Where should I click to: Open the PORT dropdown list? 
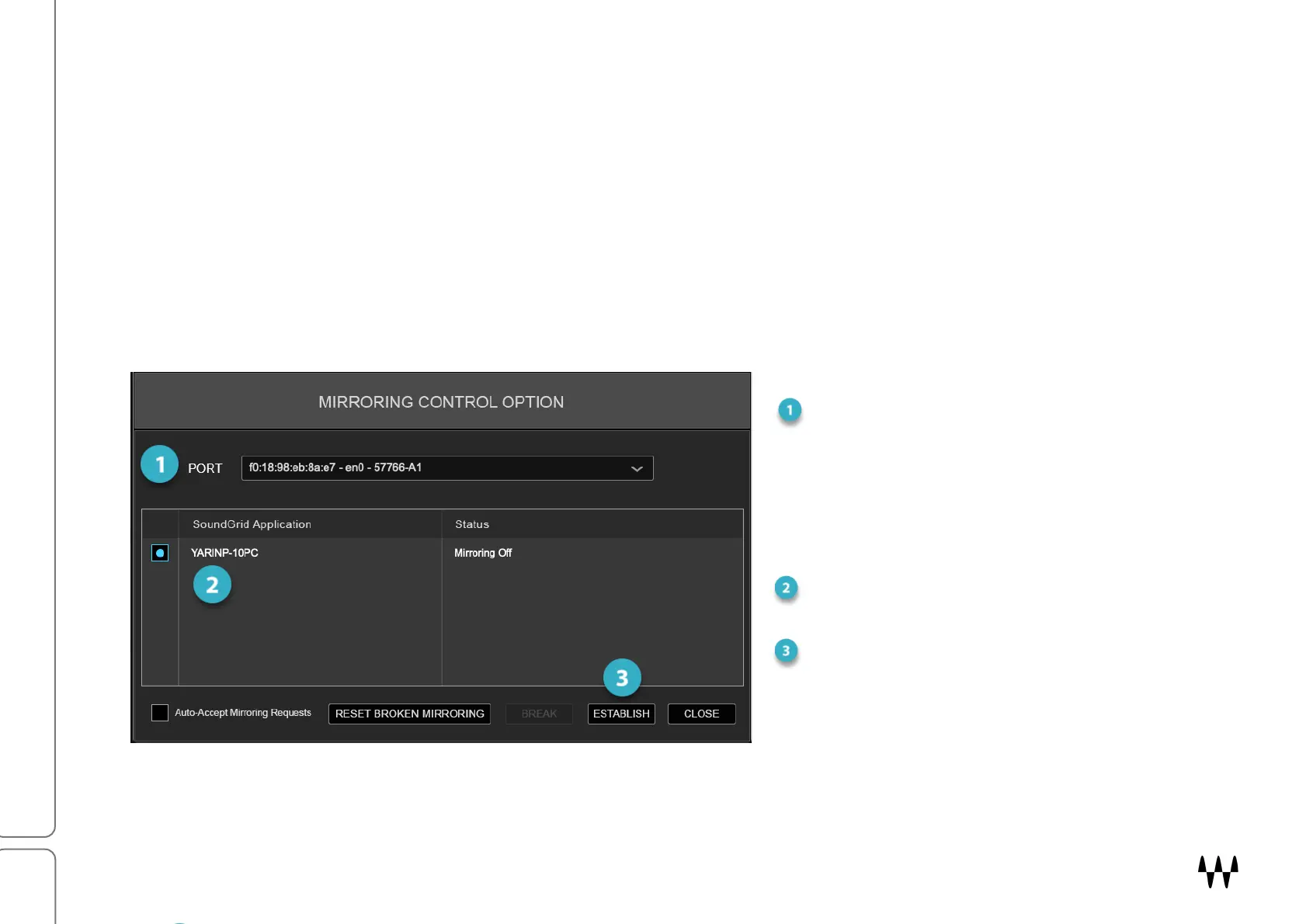coord(447,468)
